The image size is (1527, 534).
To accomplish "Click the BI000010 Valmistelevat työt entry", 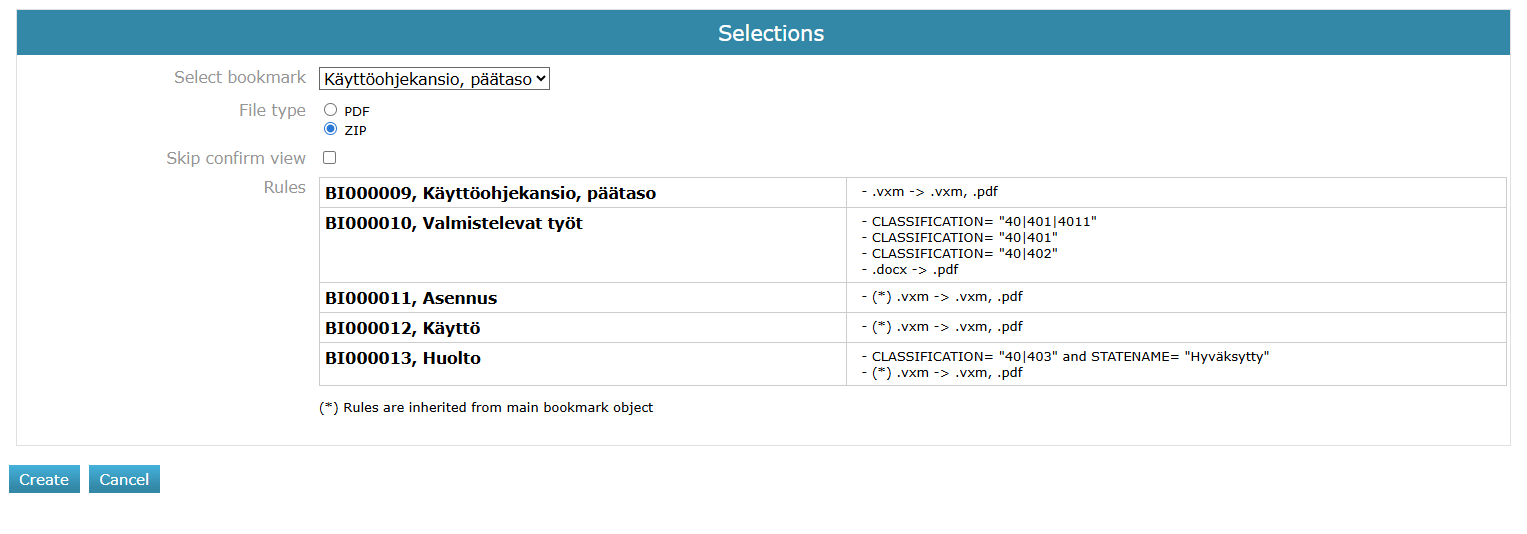I will pos(454,223).
